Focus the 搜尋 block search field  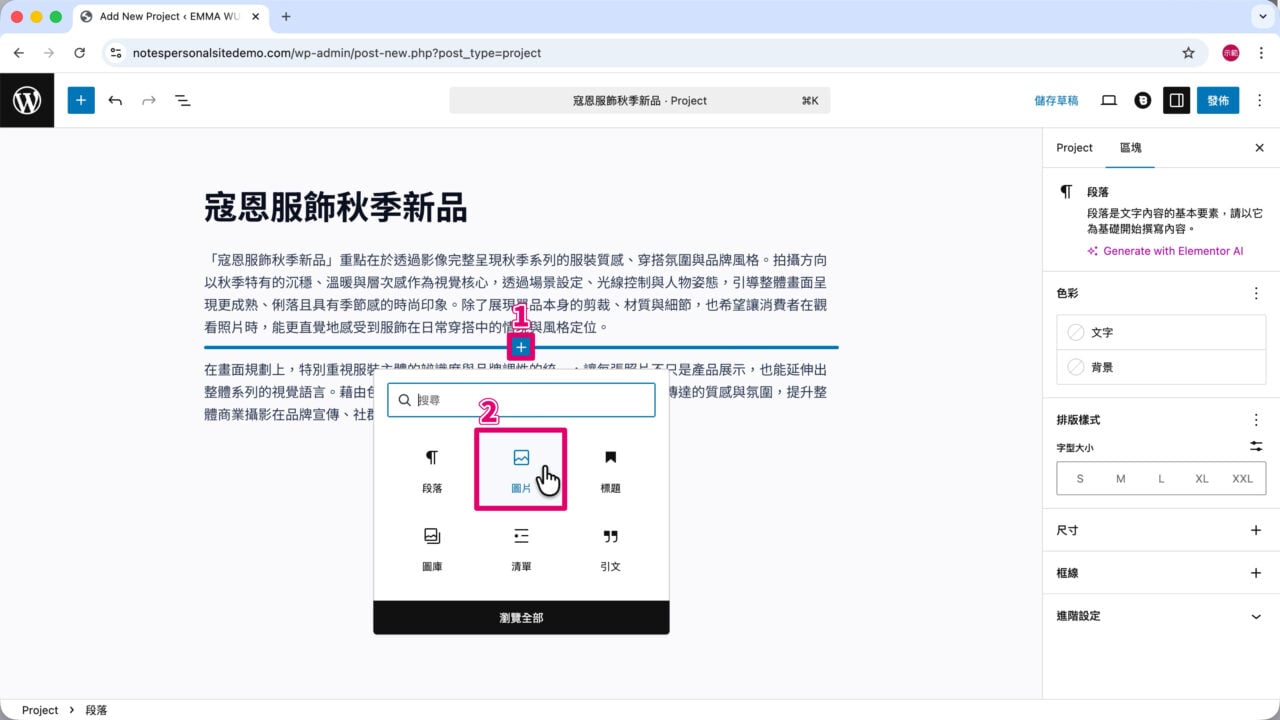(521, 399)
